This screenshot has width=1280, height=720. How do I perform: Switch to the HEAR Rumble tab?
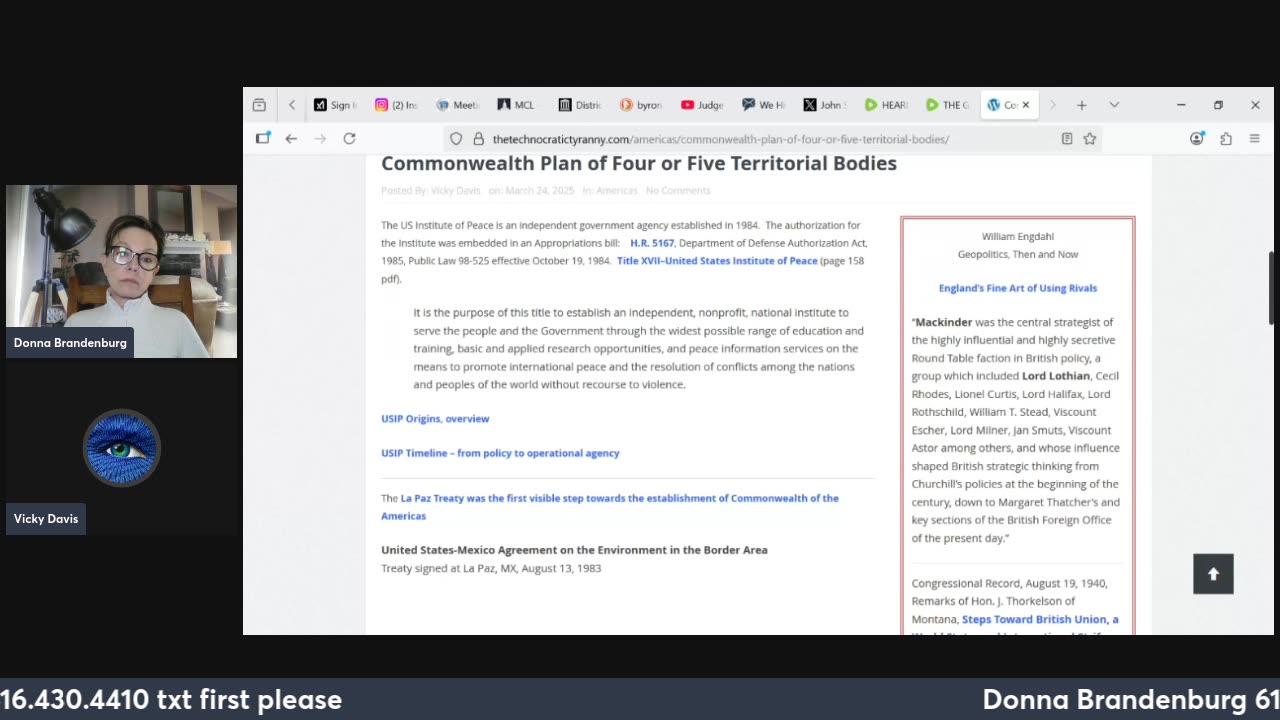[x=886, y=105]
